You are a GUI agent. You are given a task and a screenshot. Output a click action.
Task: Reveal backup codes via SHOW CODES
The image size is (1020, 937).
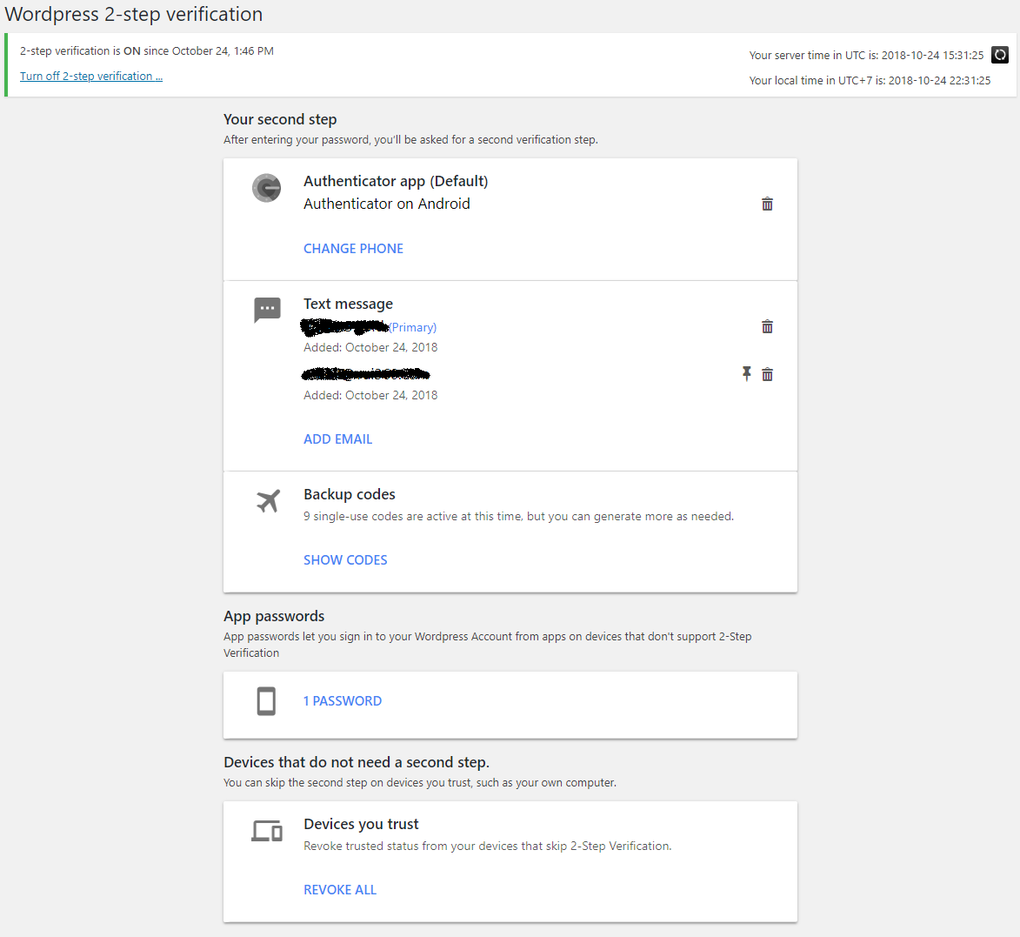pos(345,560)
